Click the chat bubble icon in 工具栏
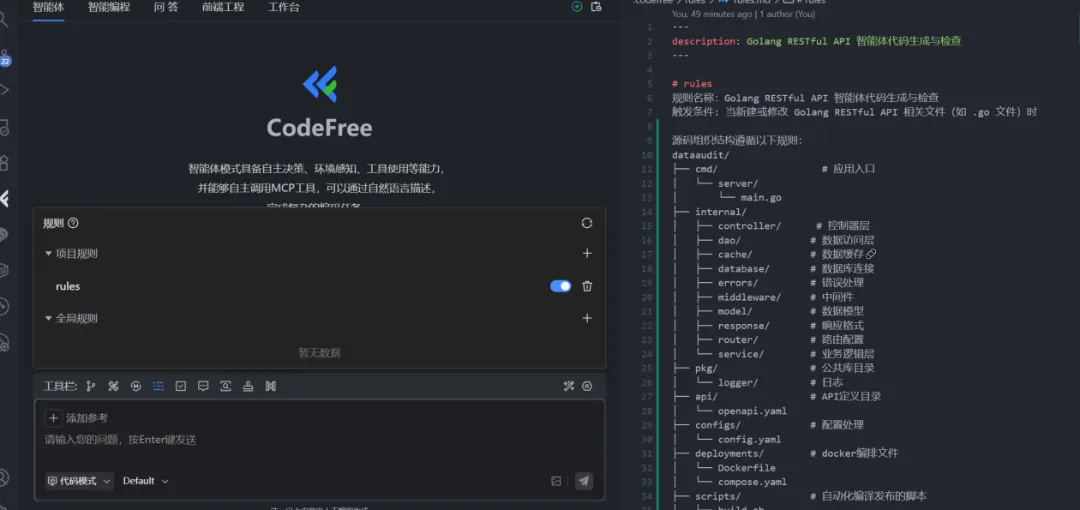This screenshot has height=510, width=1080. coord(203,387)
